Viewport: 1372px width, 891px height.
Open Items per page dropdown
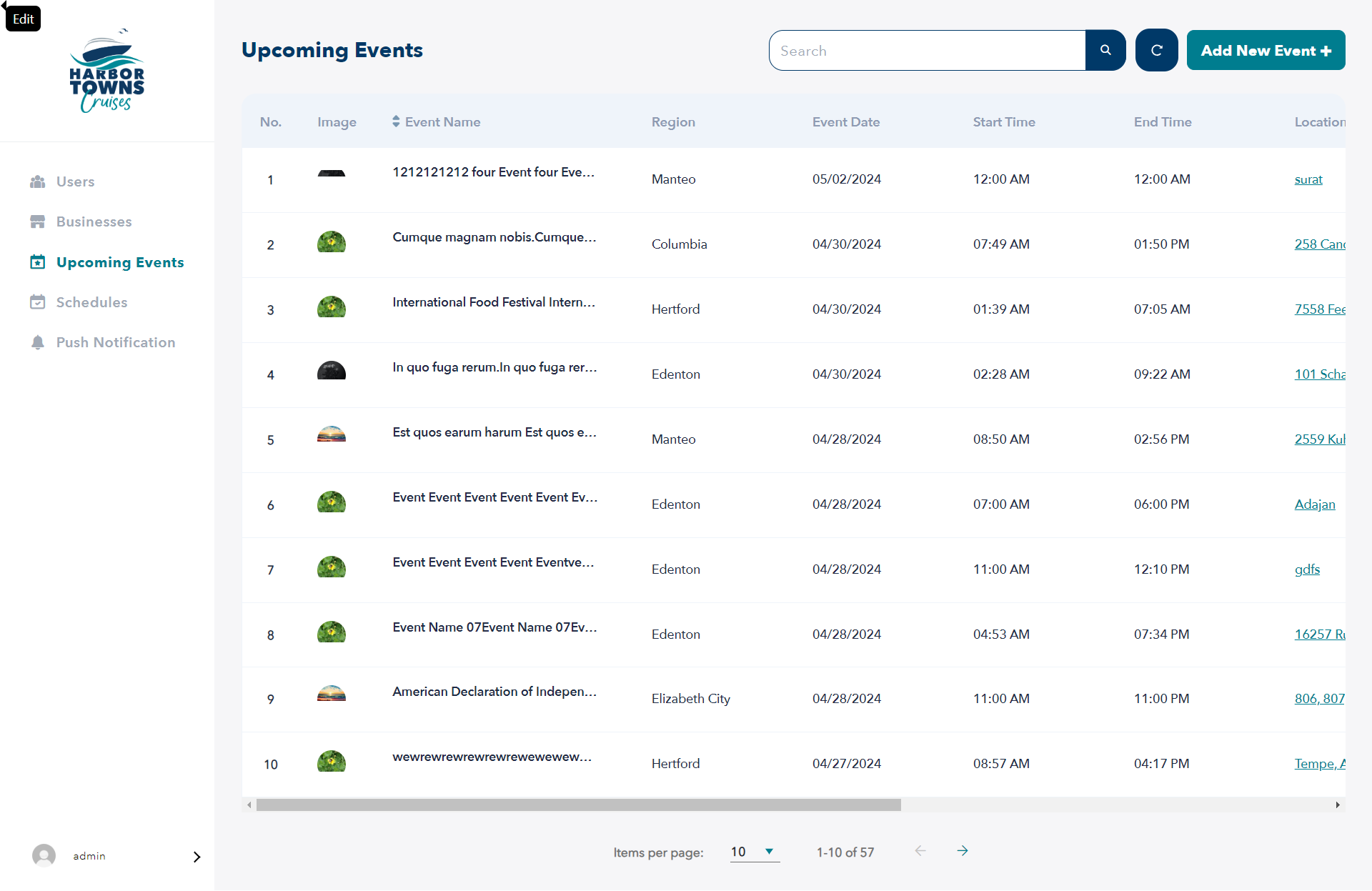755,852
